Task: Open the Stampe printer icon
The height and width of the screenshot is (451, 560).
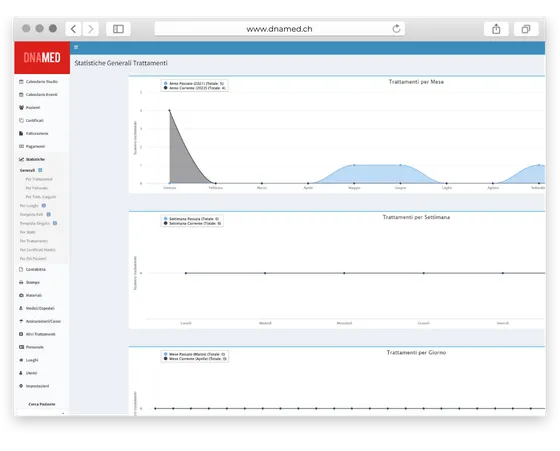Action: (x=21, y=282)
